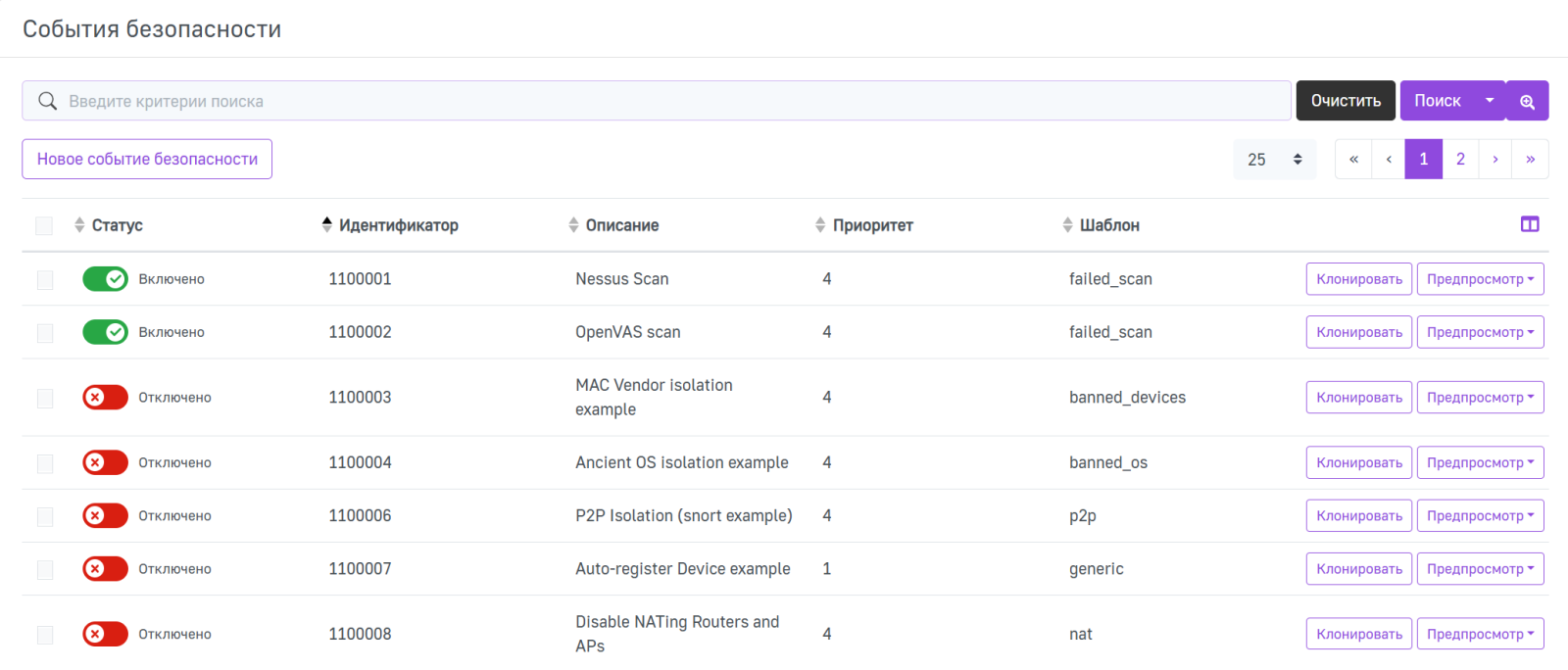1568x670 pixels.
Task: Sort by Приоритет column arrows
Action: (x=820, y=225)
